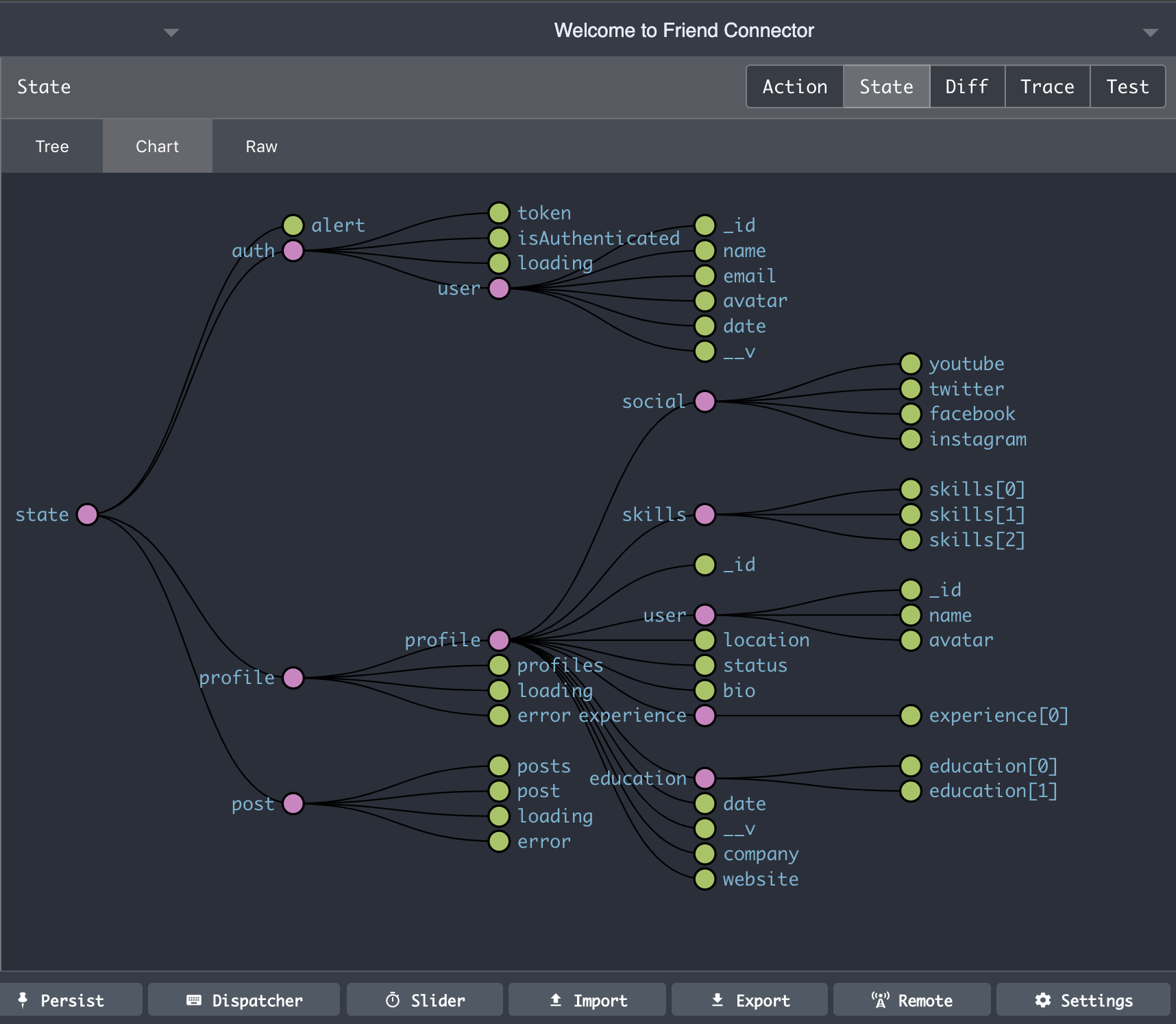Collapse the experience node
The width and height of the screenshot is (1176, 1024).
pyautogui.click(x=705, y=716)
